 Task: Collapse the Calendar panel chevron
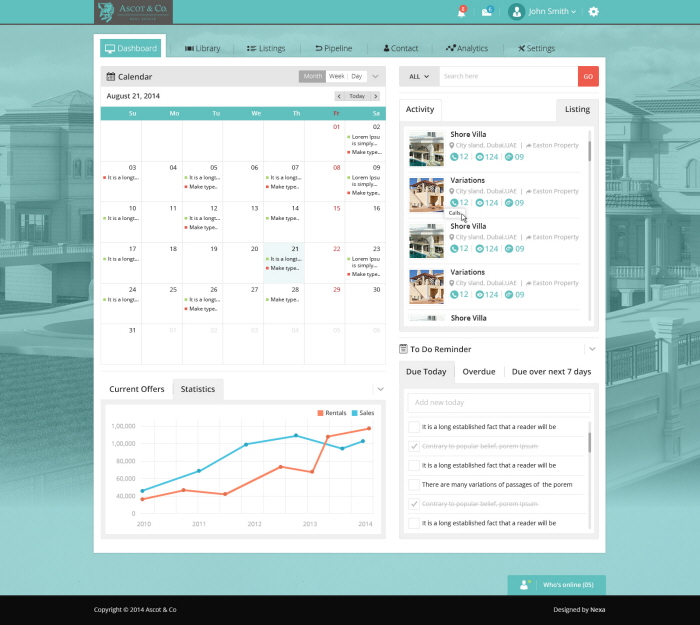click(375, 76)
